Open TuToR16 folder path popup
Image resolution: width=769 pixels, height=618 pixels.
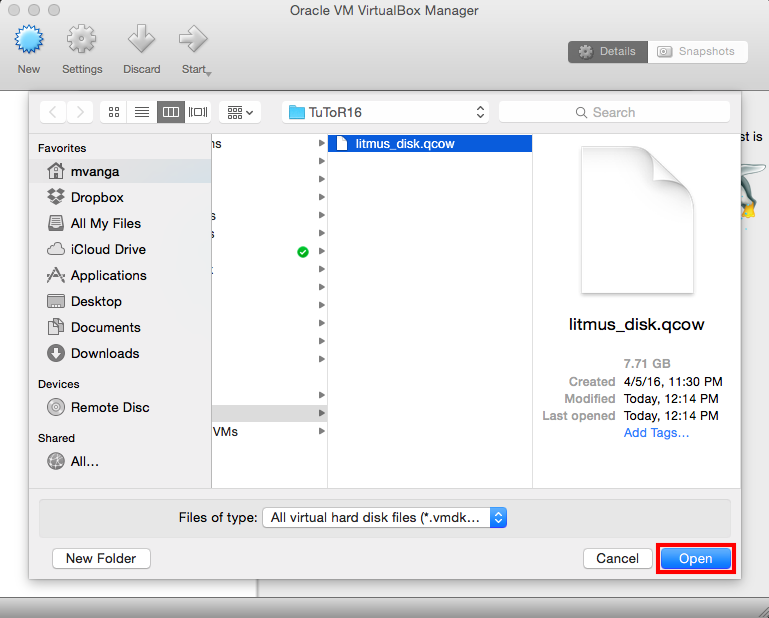tap(385, 112)
